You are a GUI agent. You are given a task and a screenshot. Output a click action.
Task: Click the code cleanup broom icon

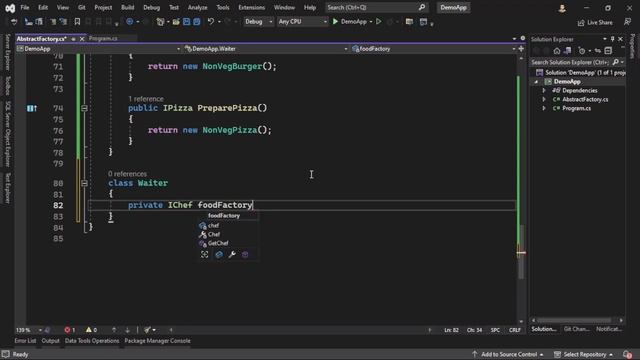[x=147, y=330]
